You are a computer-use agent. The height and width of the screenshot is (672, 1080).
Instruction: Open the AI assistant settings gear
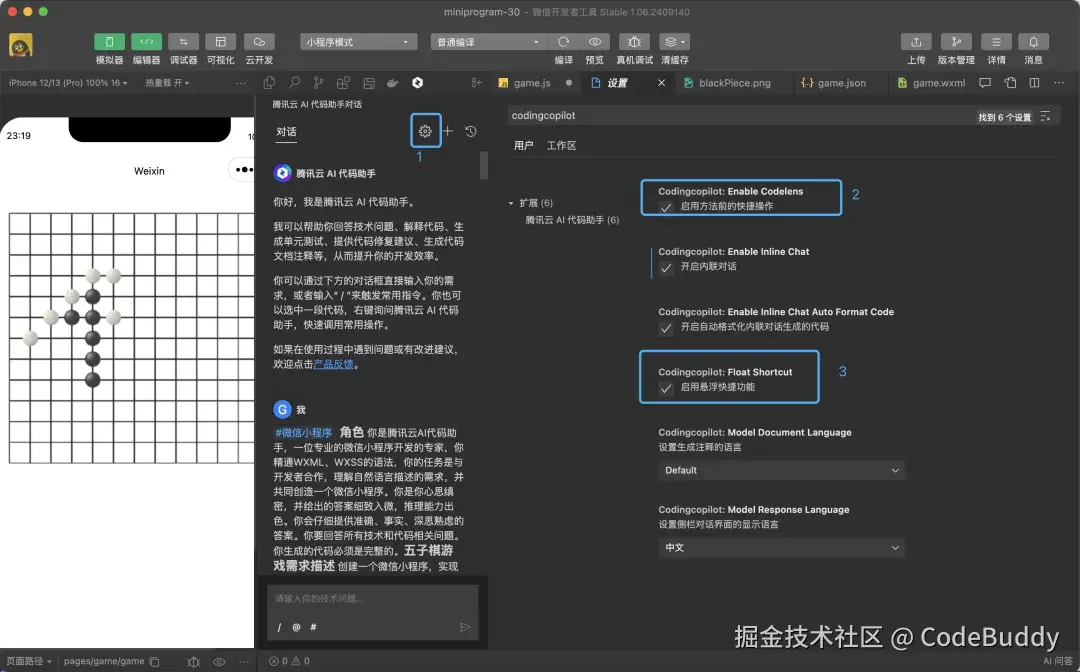pyautogui.click(x=425, y=131)
